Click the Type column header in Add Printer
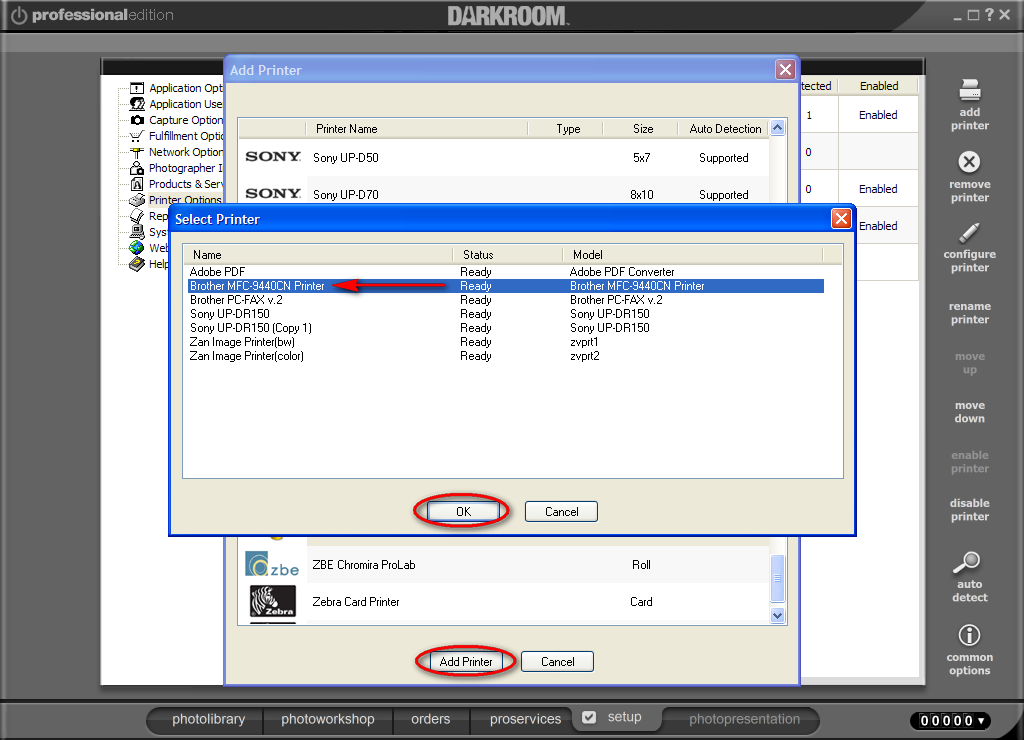The height and width of the screenshot is (740, 1024). click(566, 129)
